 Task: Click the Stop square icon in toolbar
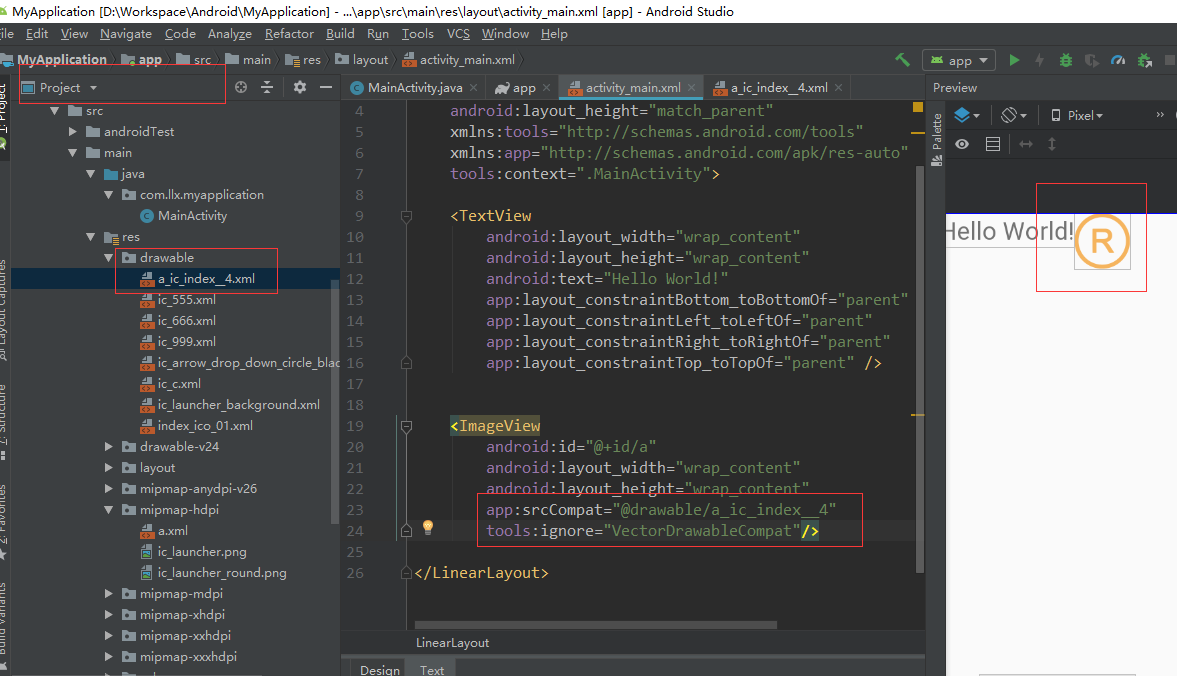[x=1169, y=60]
